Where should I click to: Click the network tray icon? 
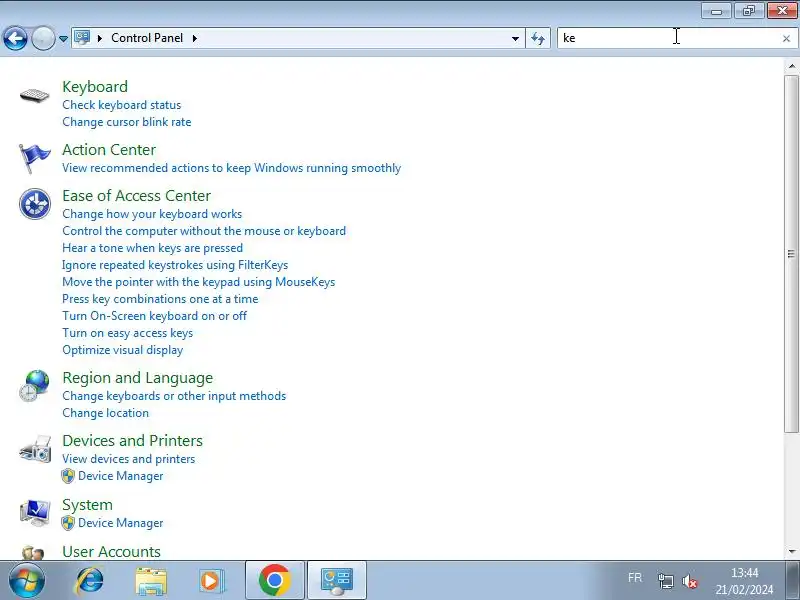[665, 581]
